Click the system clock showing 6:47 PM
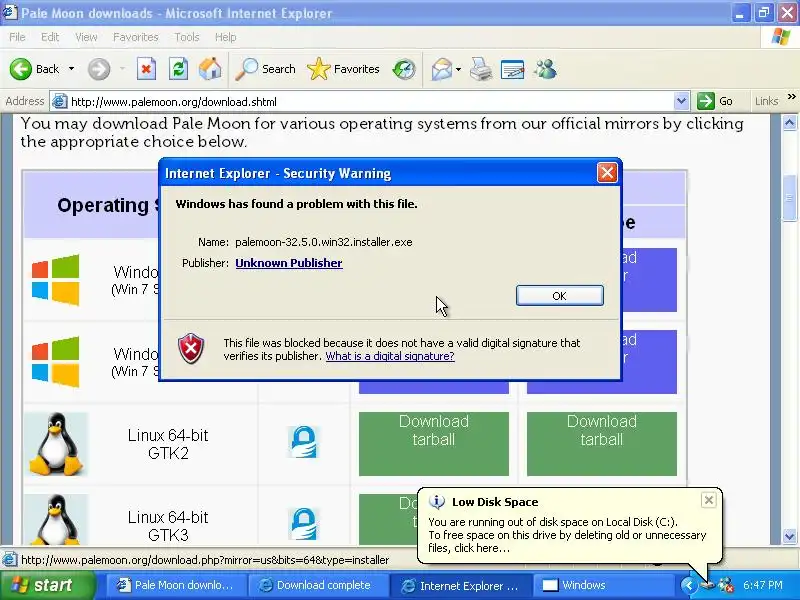Image resolution: width=800 pixels, height=600 pixels. tap(763, 585)
